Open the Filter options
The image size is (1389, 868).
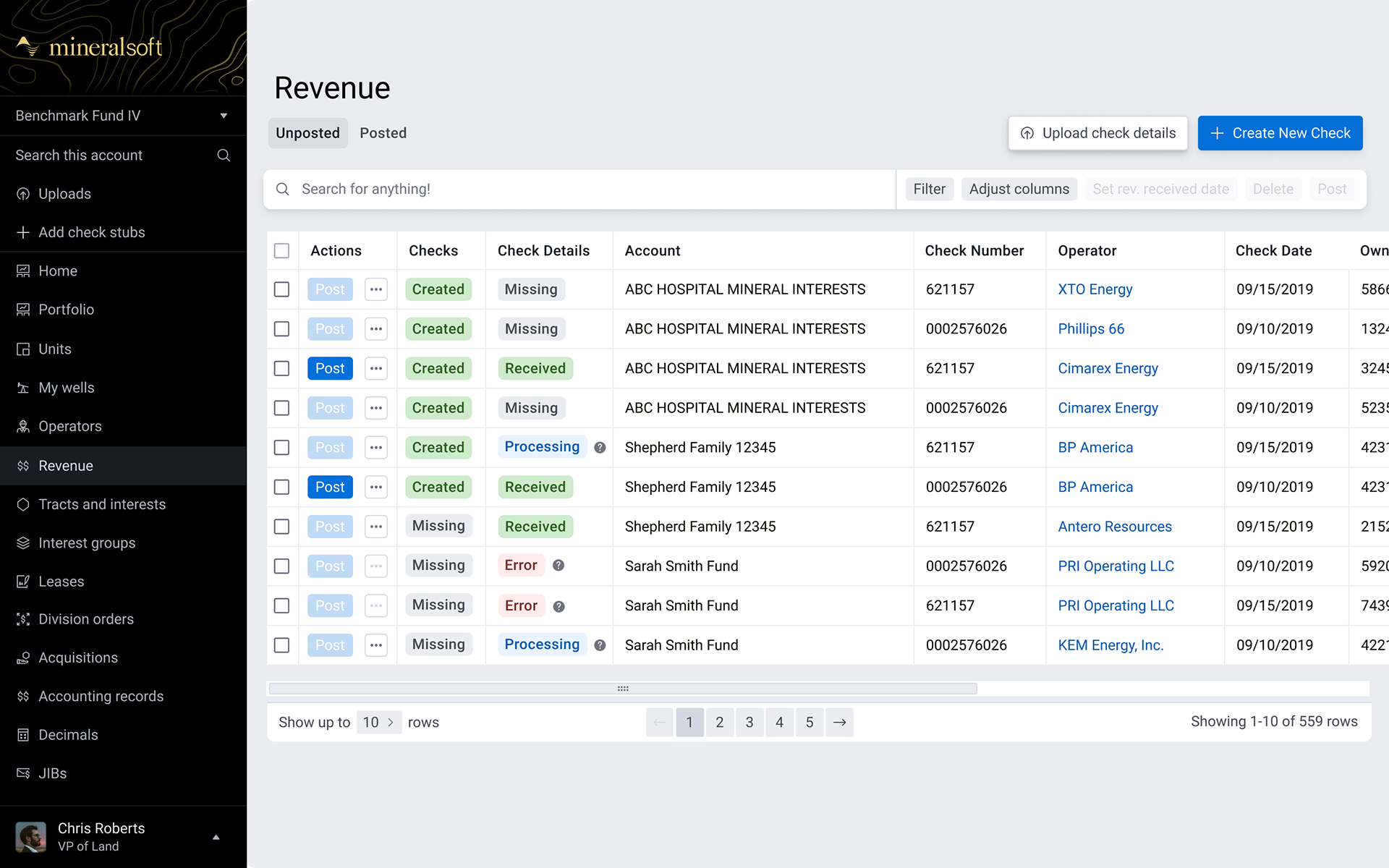point(930,189)
